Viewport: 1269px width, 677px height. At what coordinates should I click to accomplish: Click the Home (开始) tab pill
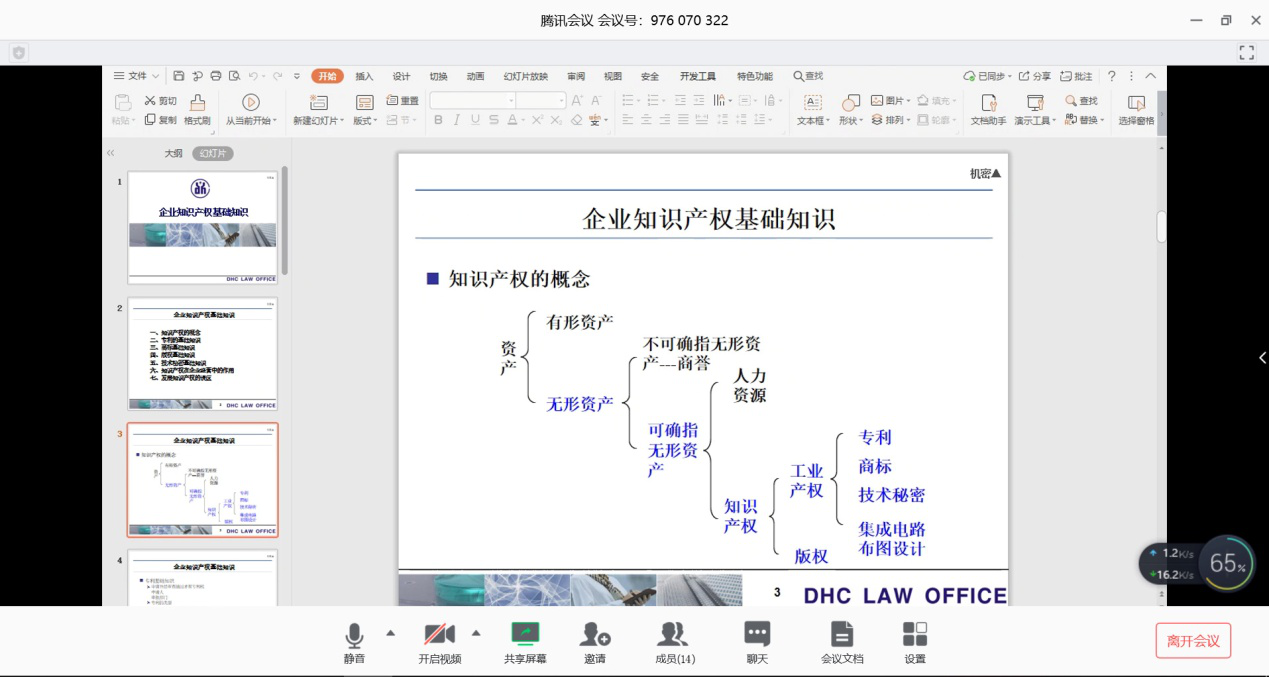[x=327, y=76]
